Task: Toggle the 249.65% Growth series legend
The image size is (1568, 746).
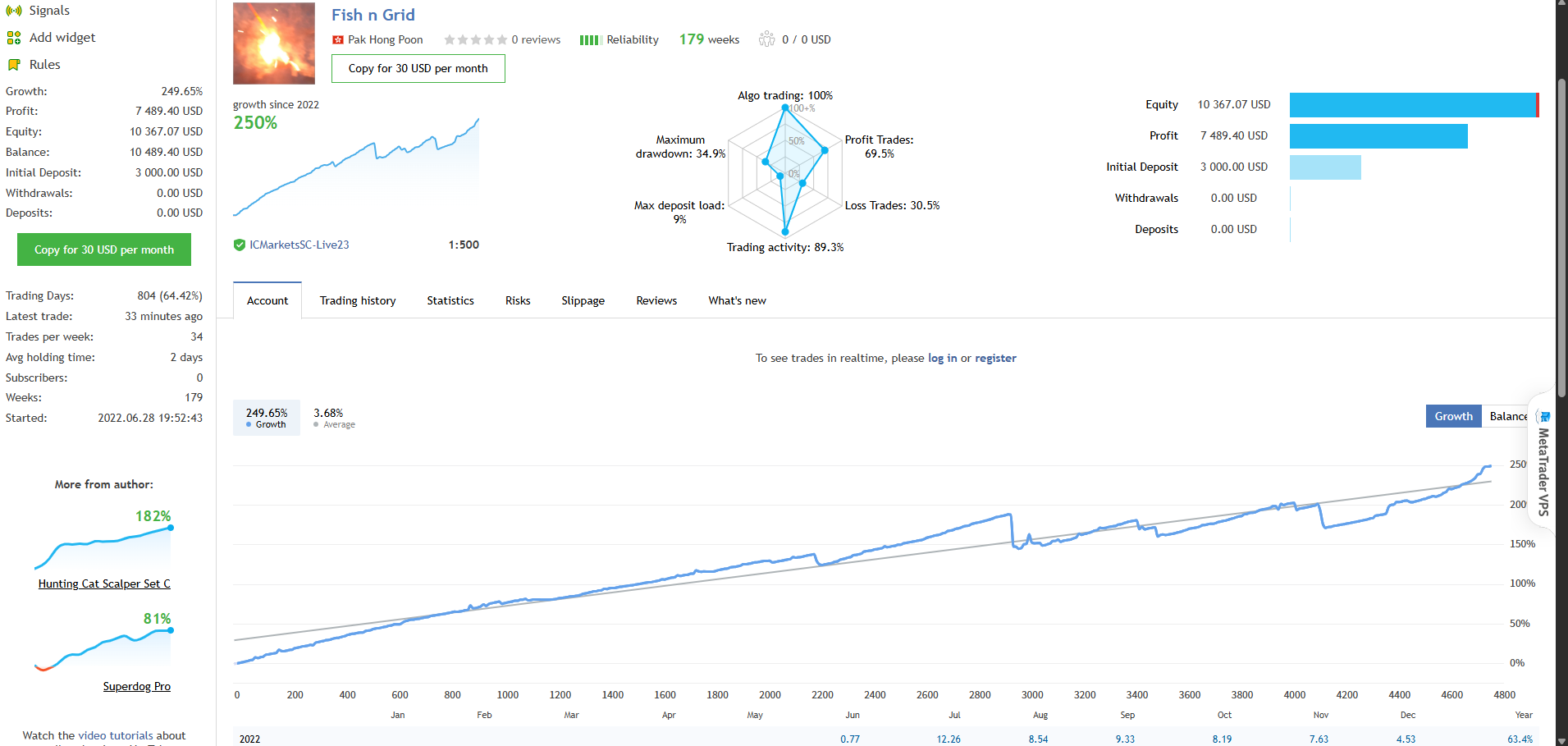Action: pos(267,418)
